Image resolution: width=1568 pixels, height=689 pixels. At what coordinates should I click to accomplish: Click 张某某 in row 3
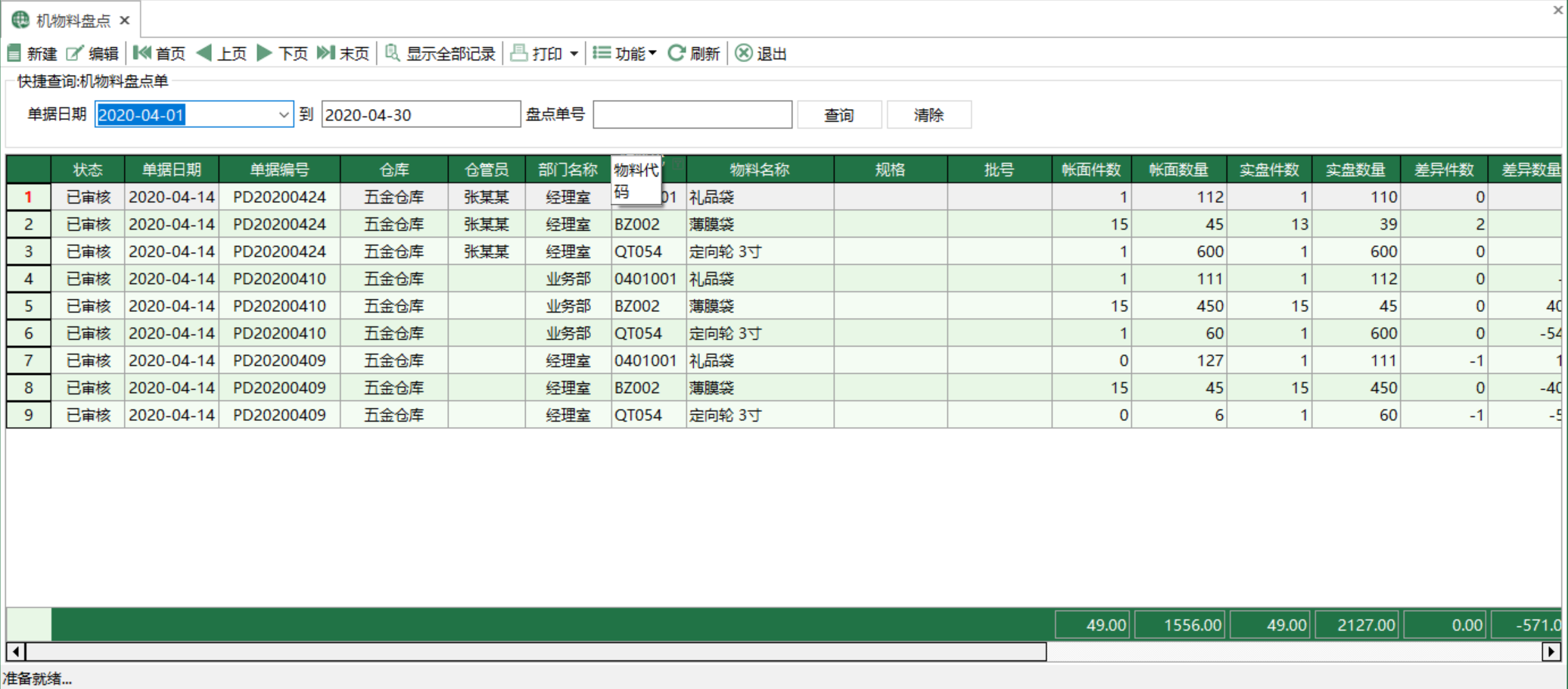coord(487,251)
